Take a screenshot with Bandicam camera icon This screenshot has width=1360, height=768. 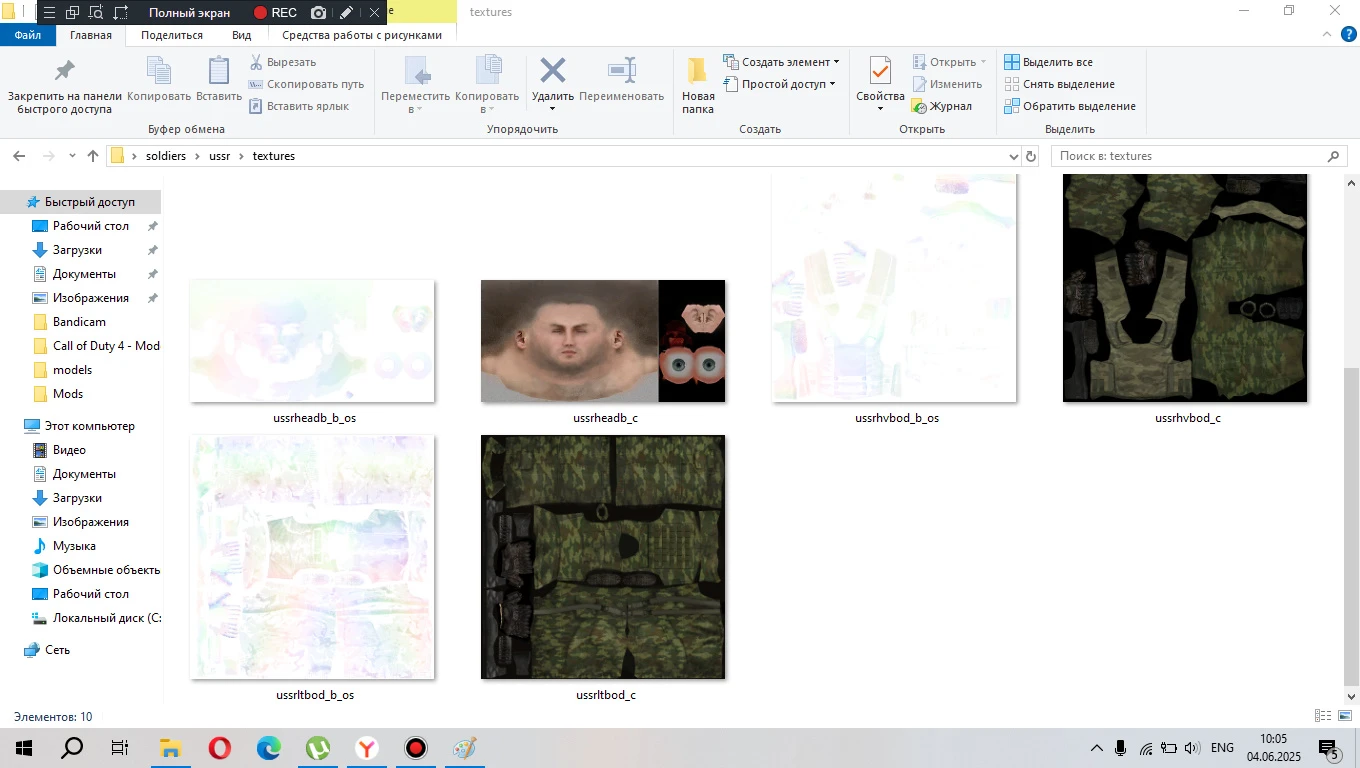pyautogui.click(x=318, y=13)
